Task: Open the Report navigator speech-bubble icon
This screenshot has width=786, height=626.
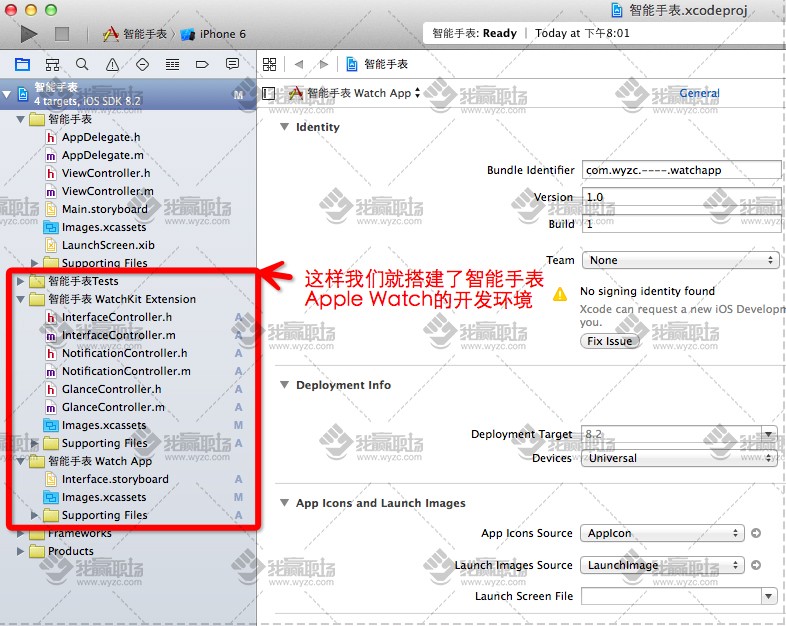Action: pos(232,64)
